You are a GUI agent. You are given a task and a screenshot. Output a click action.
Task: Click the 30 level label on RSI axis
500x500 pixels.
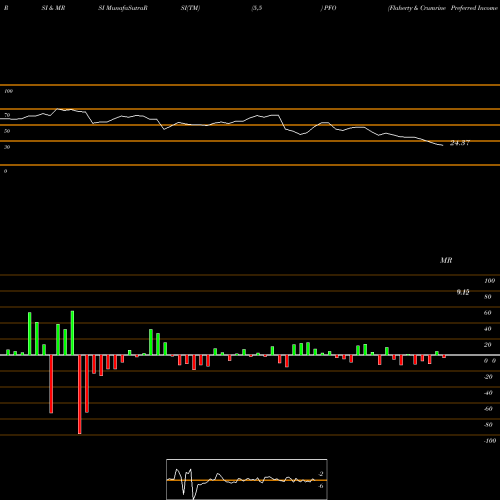click(x=7, y=147)
